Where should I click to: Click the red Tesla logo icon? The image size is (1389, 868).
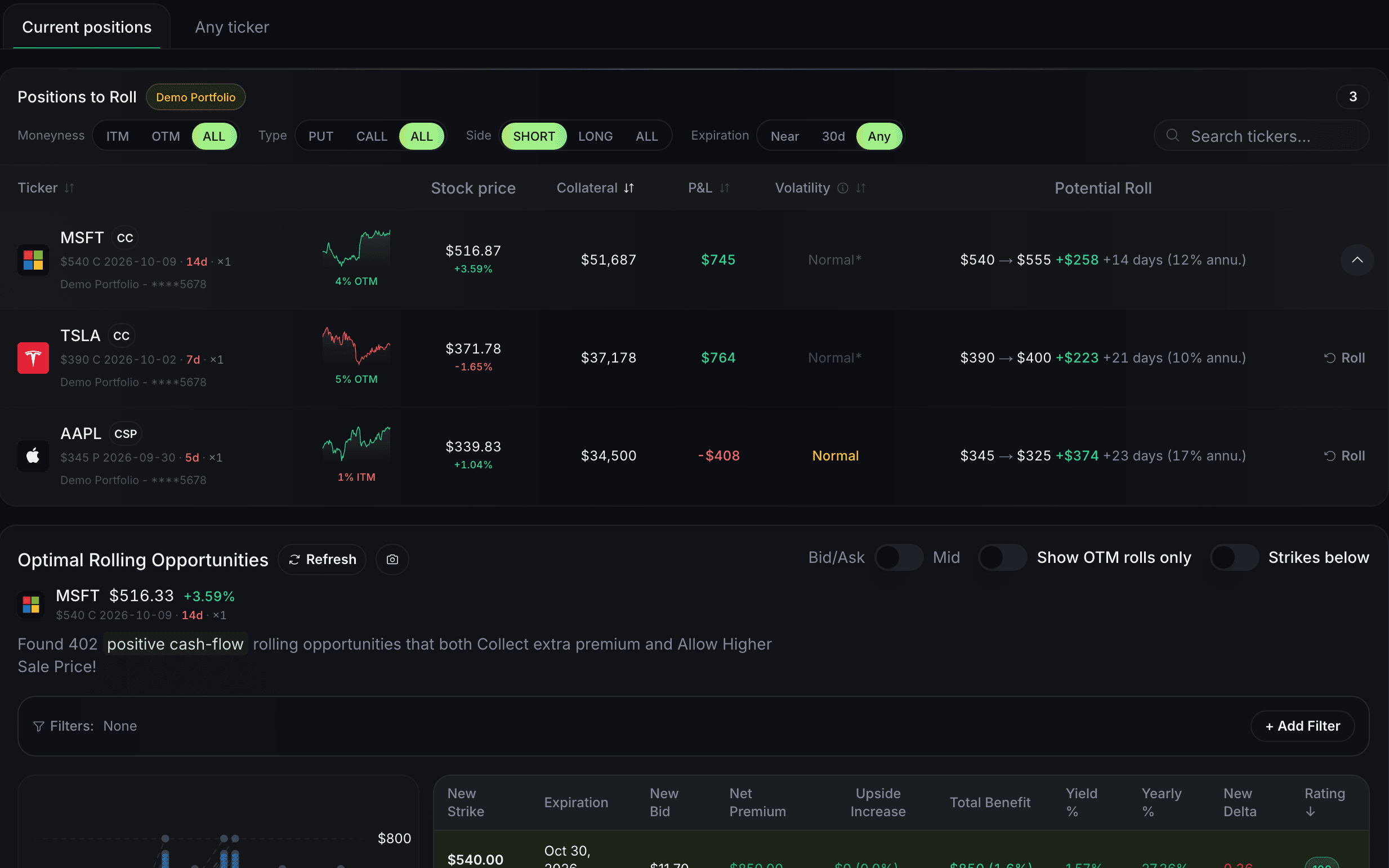pos(33,358)
